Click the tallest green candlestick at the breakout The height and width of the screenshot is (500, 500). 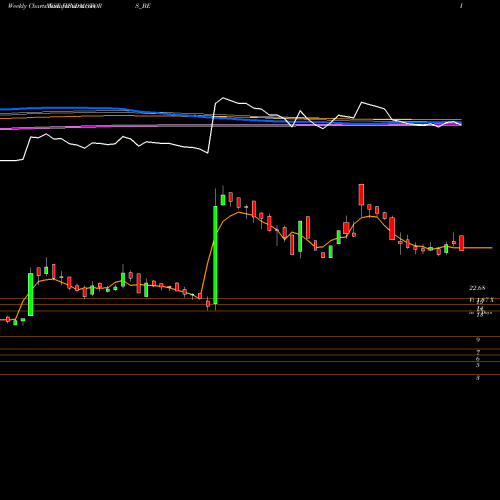point(215,255)
